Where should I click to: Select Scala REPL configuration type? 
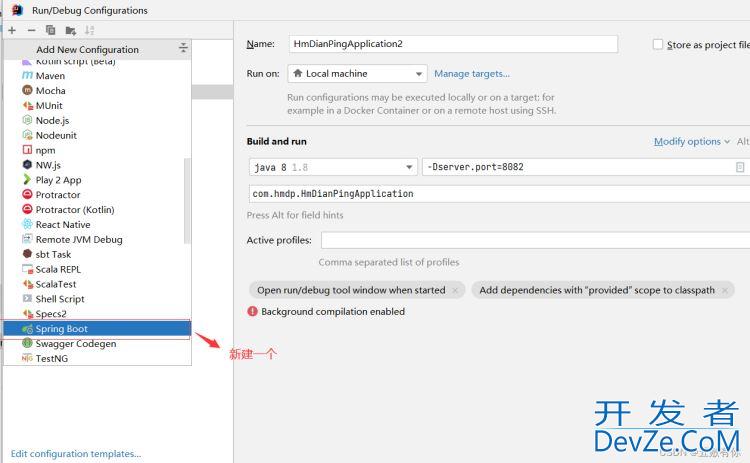(97, 269)
